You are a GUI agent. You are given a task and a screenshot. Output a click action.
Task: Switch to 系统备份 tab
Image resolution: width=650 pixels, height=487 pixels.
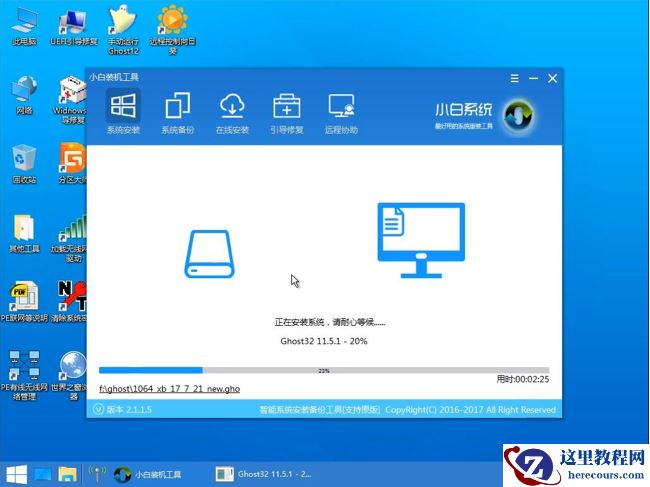point(177,113)
